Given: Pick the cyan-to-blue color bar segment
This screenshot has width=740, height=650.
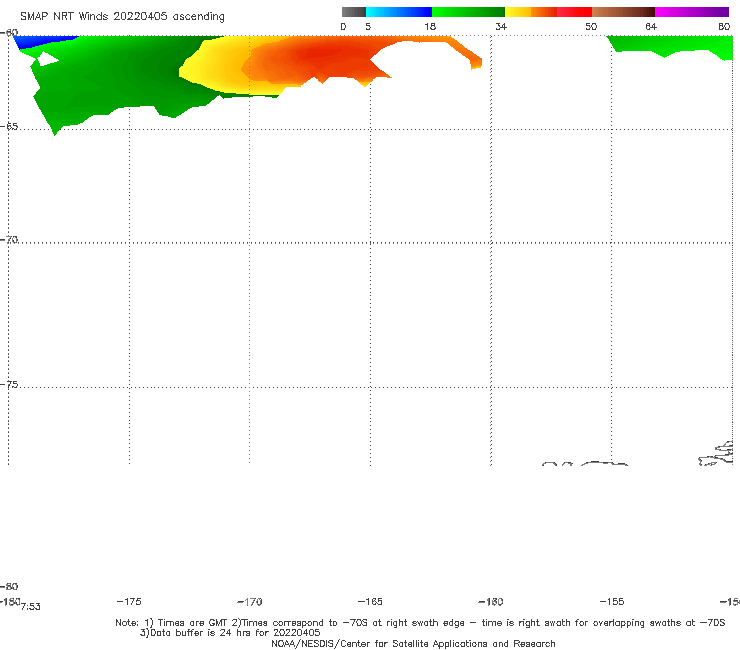Looking at the screenshot, I should (399, 12).
